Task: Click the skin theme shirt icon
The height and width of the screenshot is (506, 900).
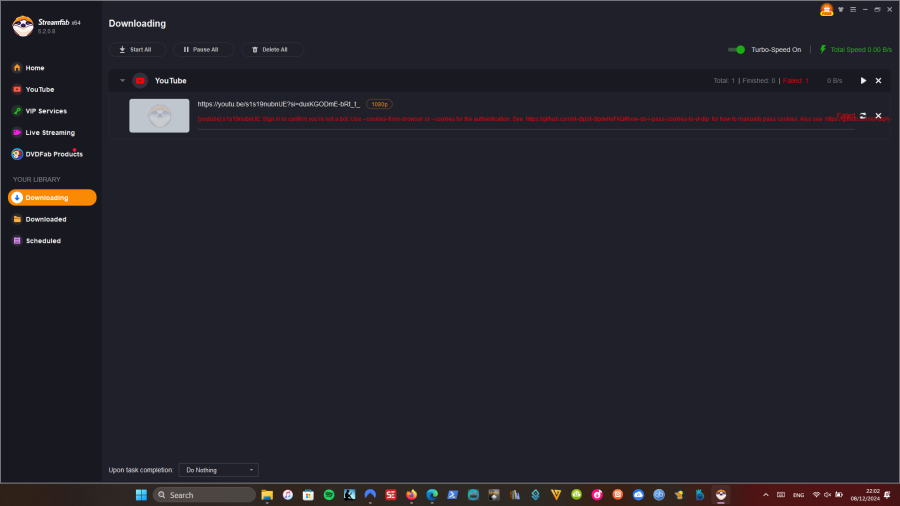Action: [841, 10]
